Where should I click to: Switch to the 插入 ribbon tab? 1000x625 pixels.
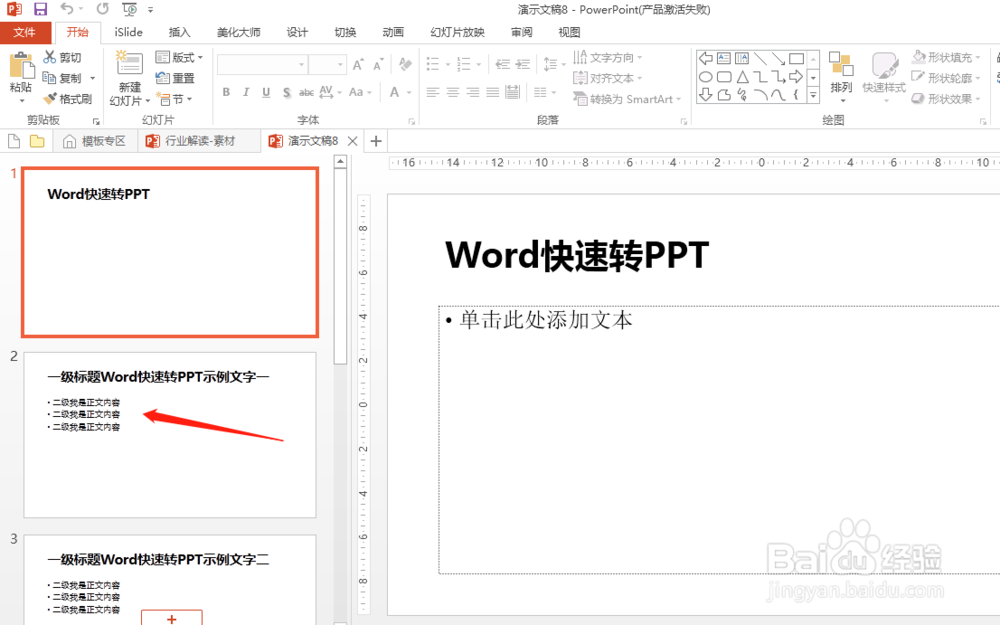pos(179,31)
